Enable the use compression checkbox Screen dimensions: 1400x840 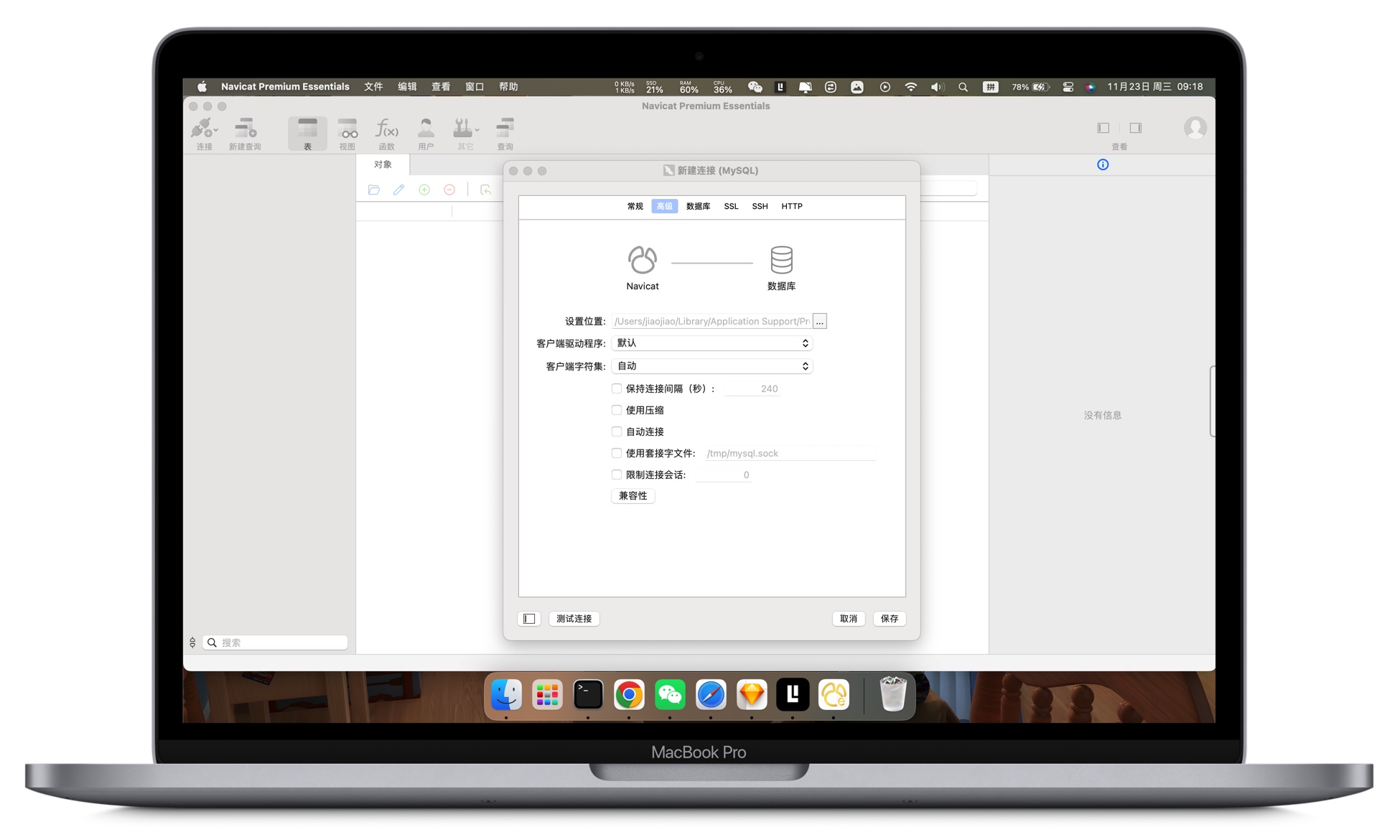point(616,410)
